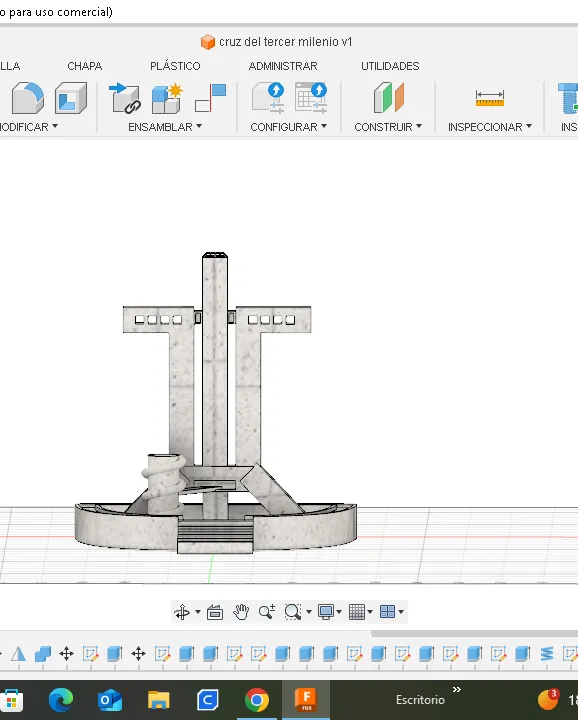
Task: Select the Shell tool in Modificar
Action: tap(71, 97)
